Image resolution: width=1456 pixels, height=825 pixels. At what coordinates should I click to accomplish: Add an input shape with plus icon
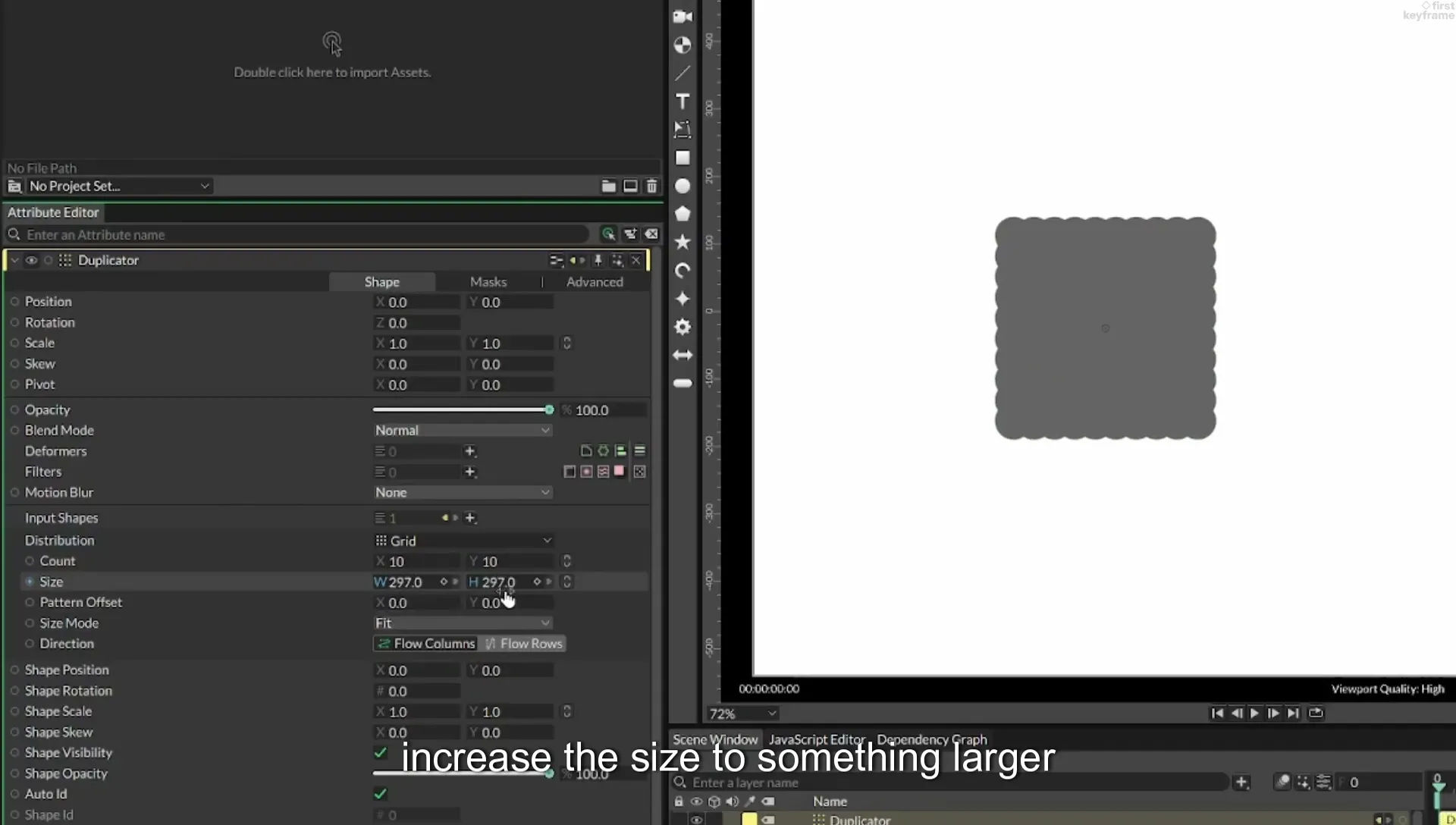coord(470,518)
